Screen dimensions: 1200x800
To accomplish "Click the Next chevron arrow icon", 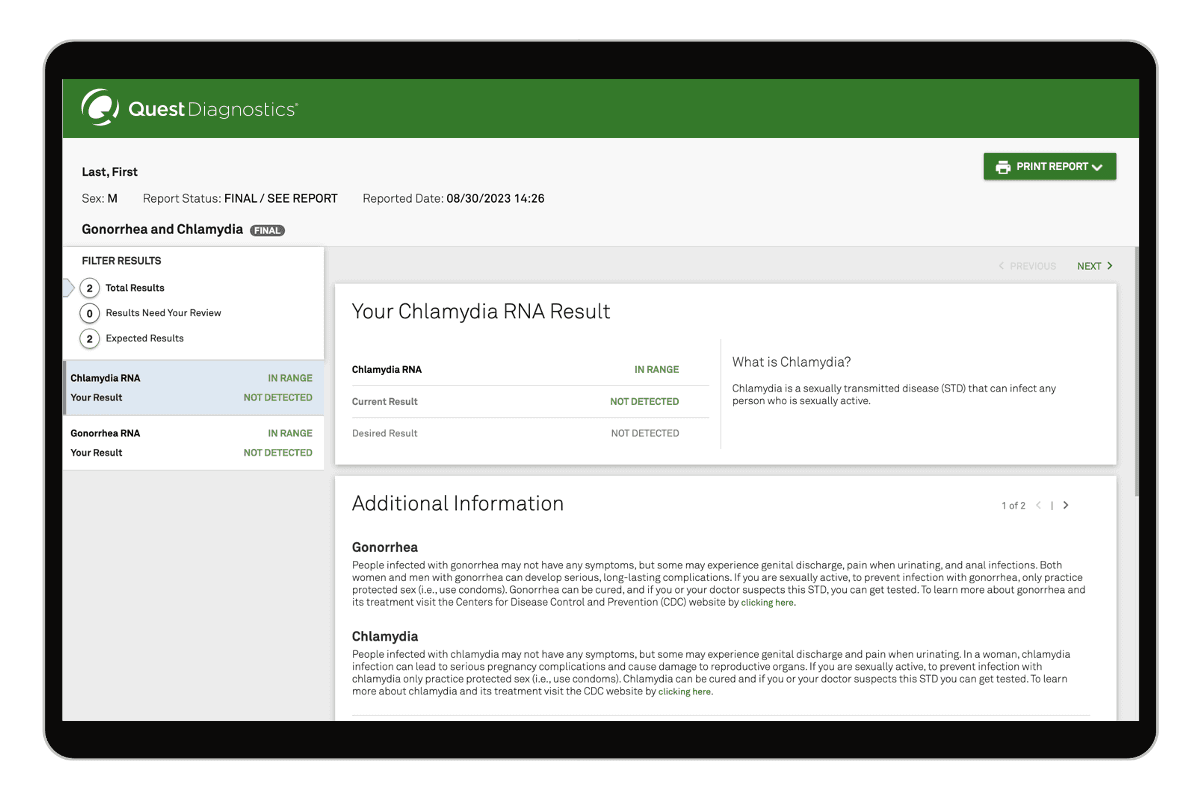I will (x=1110, y=266).
